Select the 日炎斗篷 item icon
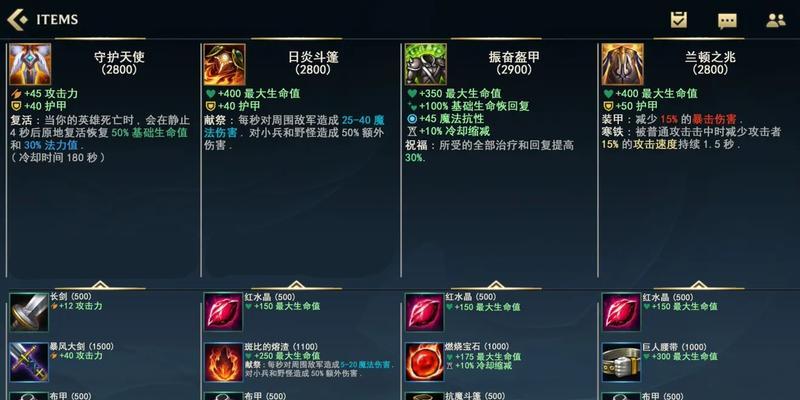Image resolution: width=800 pixels, height=400 pixels. [224, 64]
